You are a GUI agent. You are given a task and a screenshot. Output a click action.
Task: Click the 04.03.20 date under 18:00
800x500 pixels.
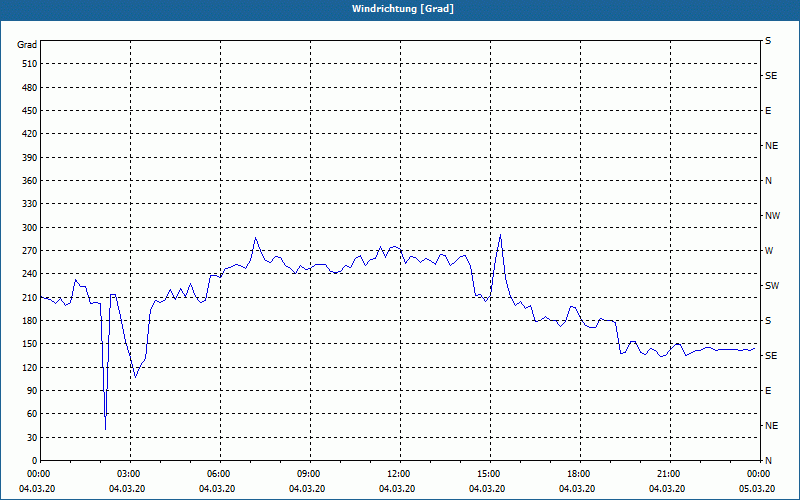tap(577, 489)
